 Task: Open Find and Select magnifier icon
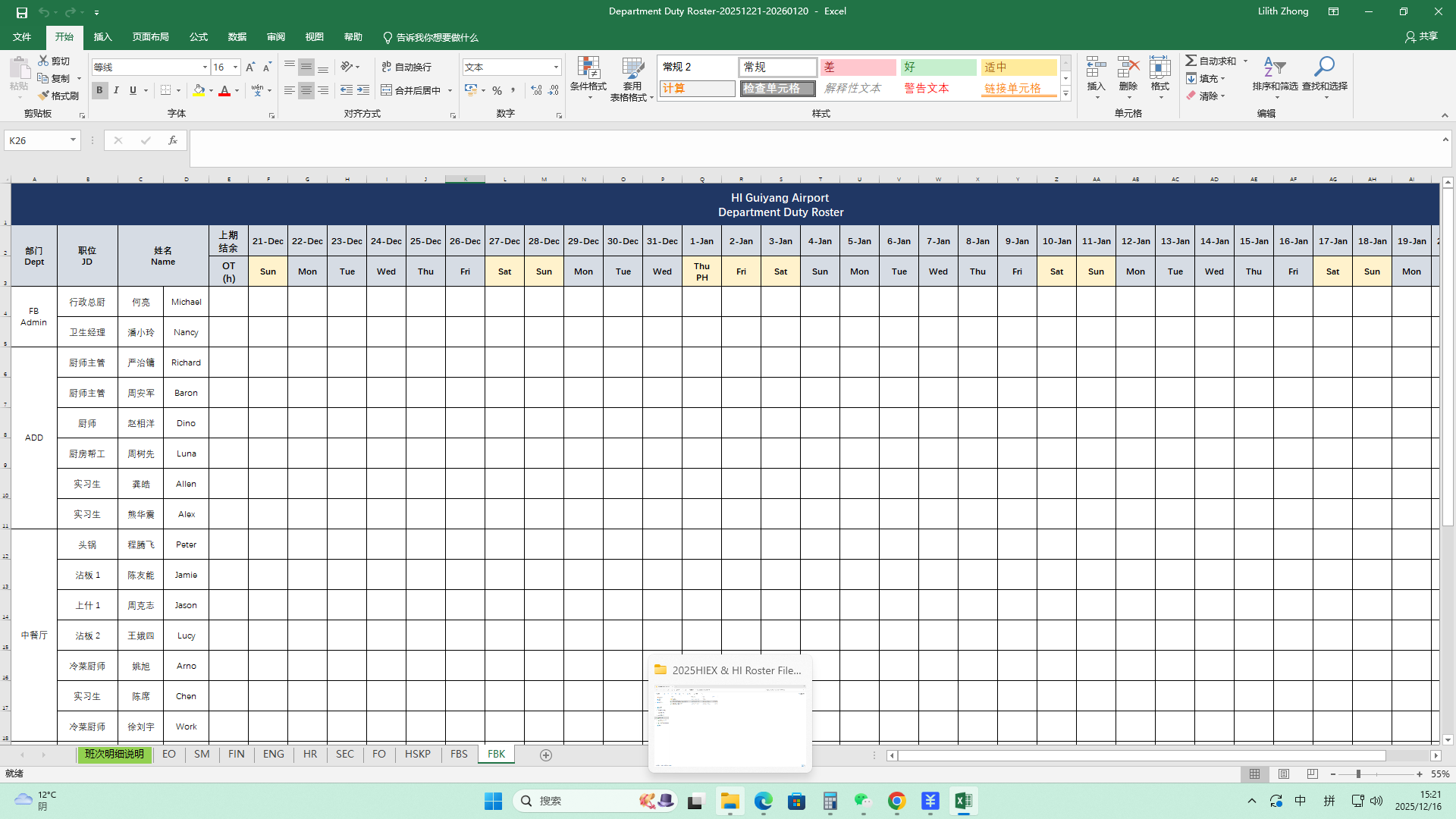pyautogui.click(x=1324, y=67)
